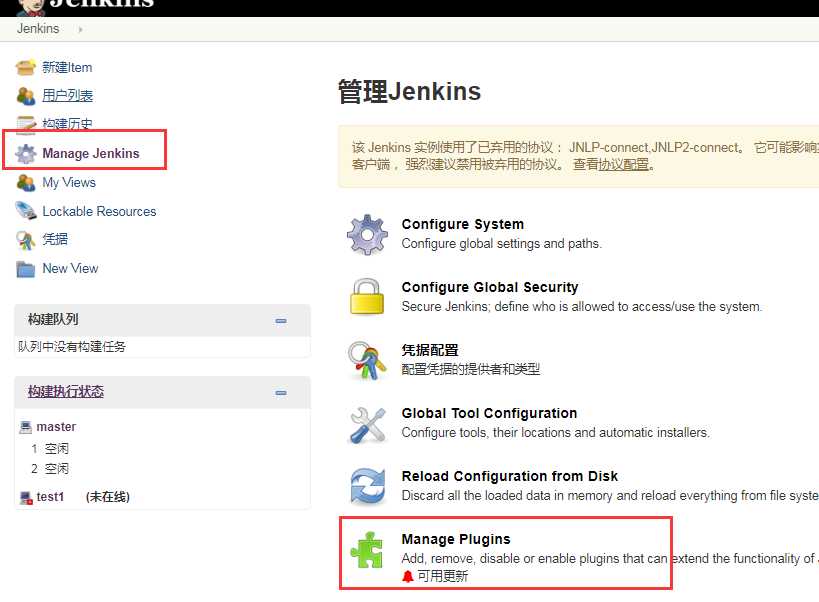
Task: Open Manage Plugins heading
Action: click(x=456, y=539)
